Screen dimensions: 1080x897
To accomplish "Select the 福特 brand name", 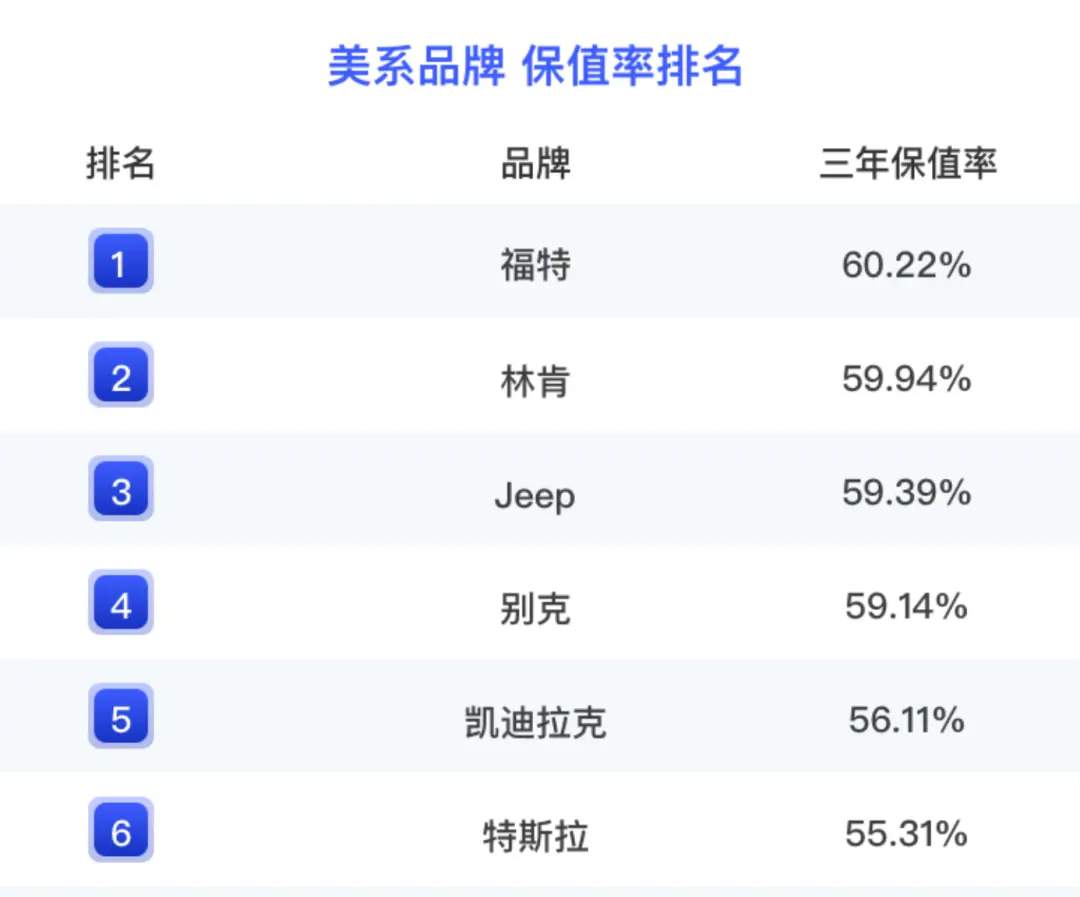I will point(535,265).
